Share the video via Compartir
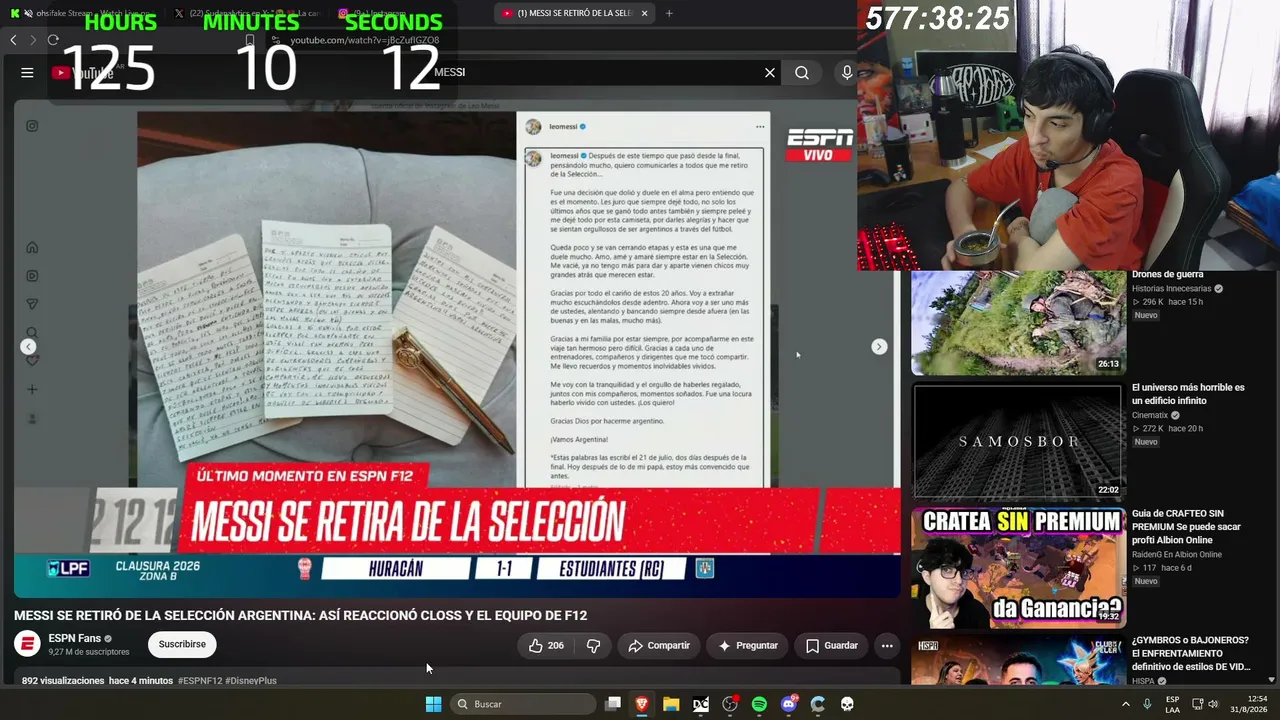Screen dimensions: 1280x720 point(659,646)
